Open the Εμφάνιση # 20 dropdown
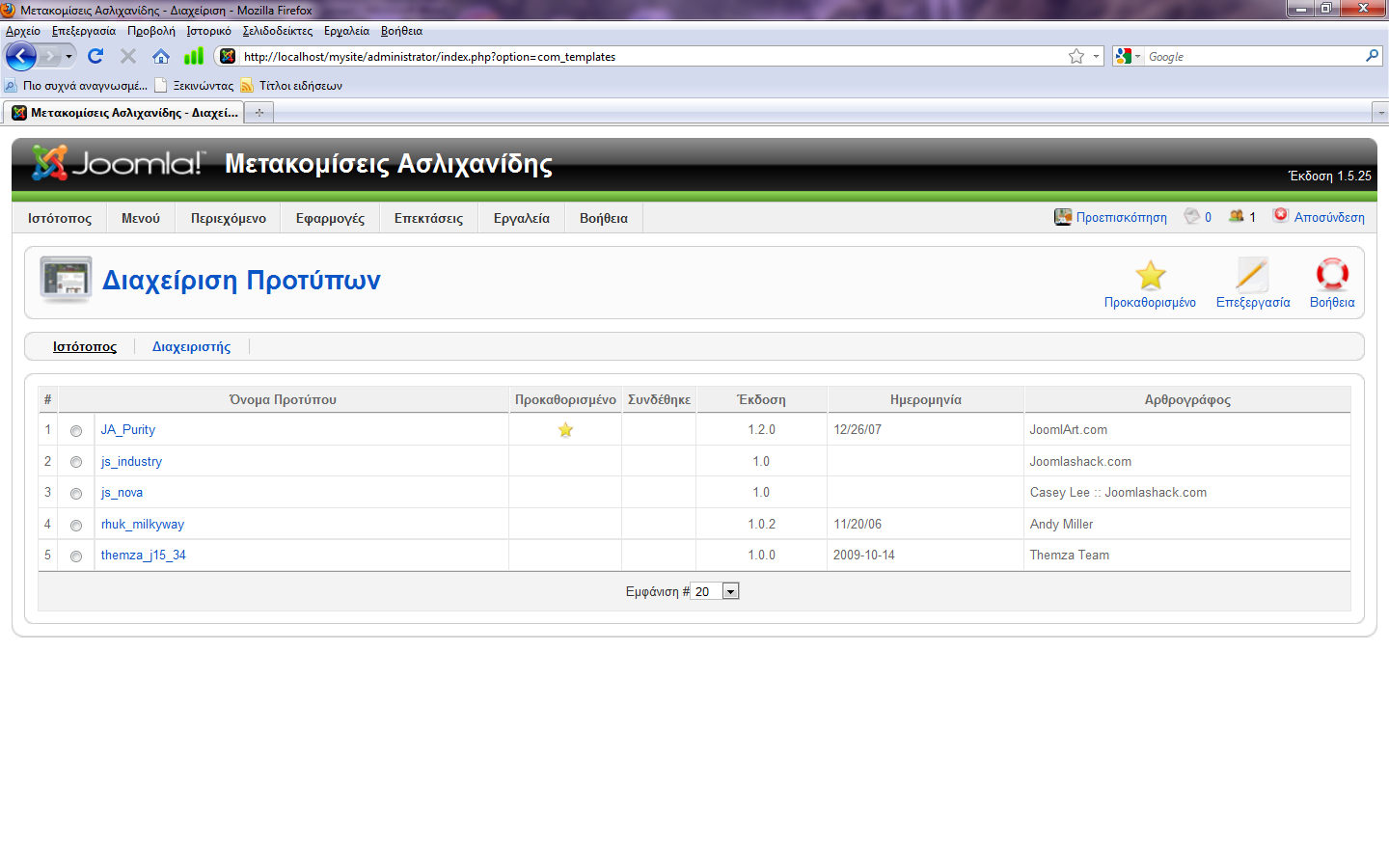This screenshot has height=868, width=1389. [716, 591]
